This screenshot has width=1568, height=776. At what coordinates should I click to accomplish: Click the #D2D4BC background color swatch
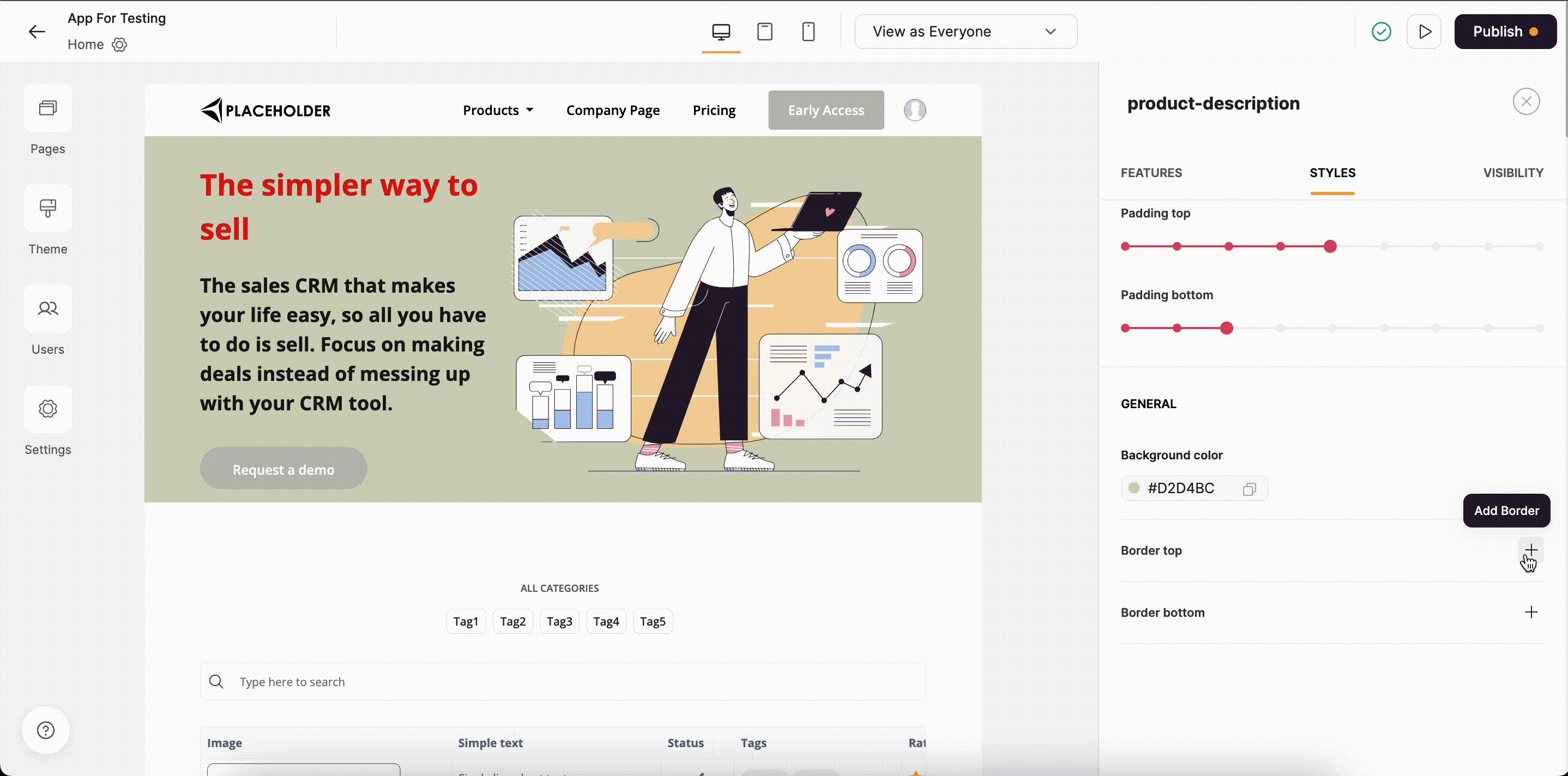1134,488
